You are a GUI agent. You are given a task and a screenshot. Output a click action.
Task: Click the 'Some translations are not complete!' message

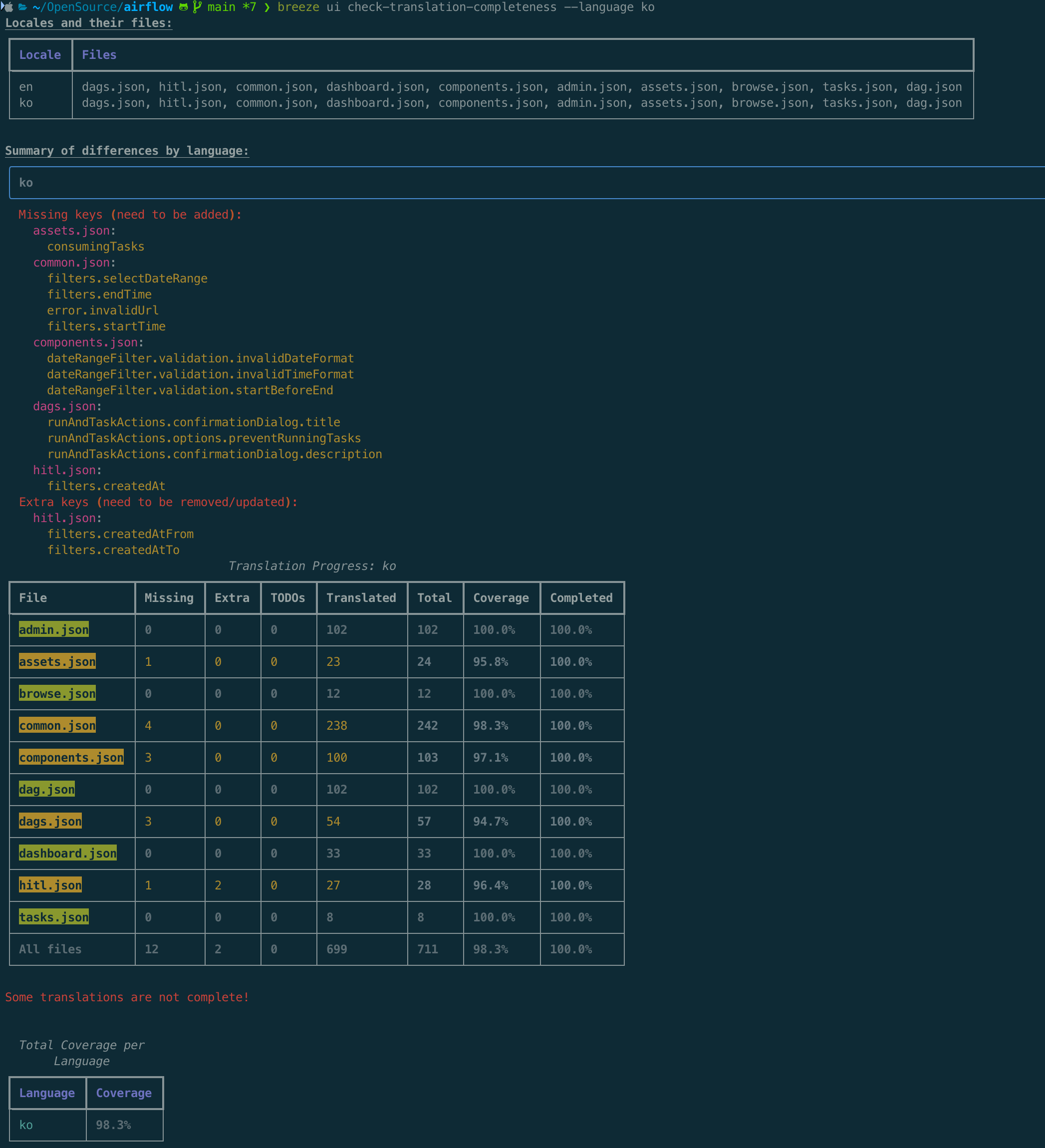pos(127,997)
